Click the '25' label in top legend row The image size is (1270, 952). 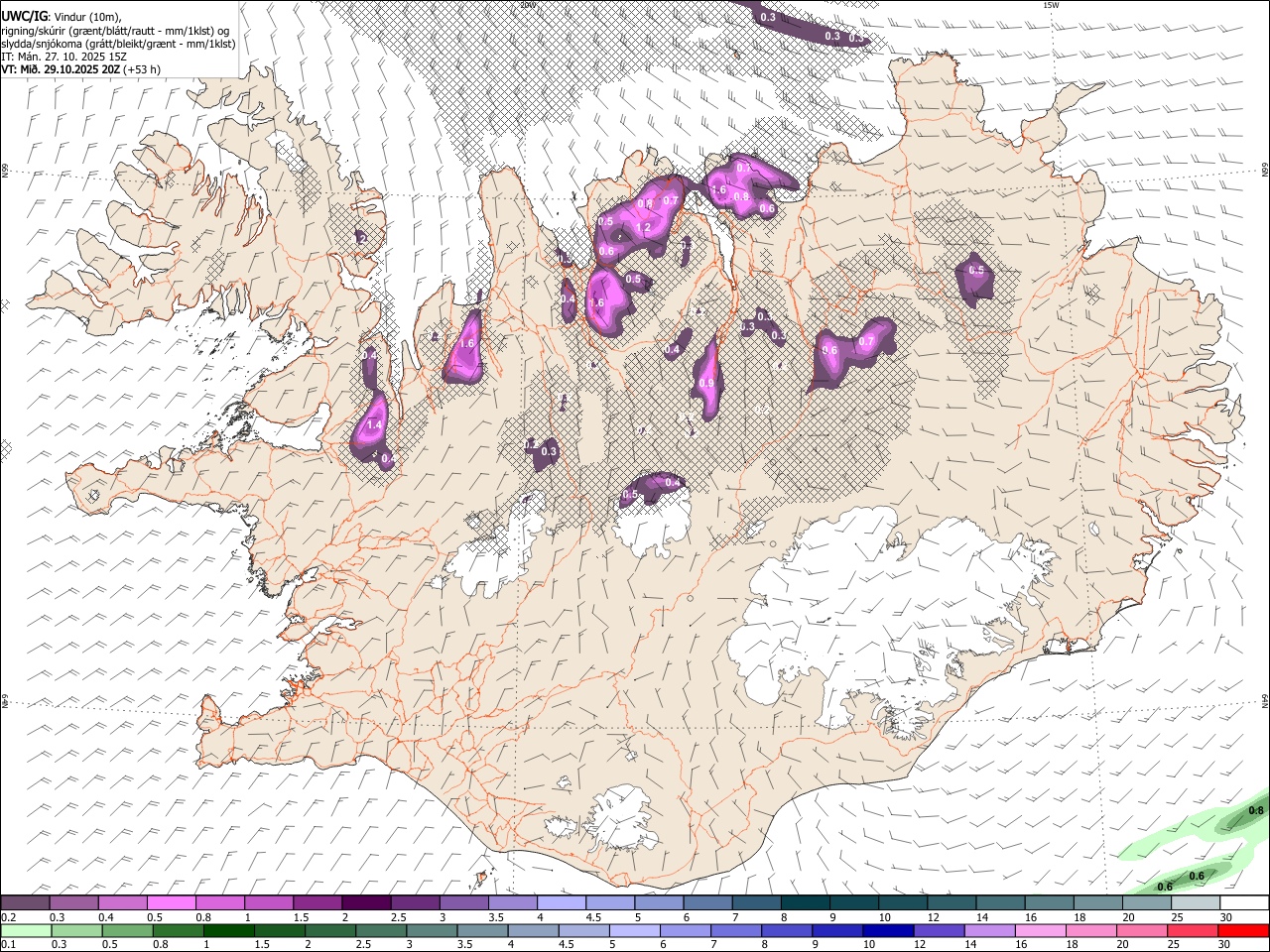click(1179, 917)
